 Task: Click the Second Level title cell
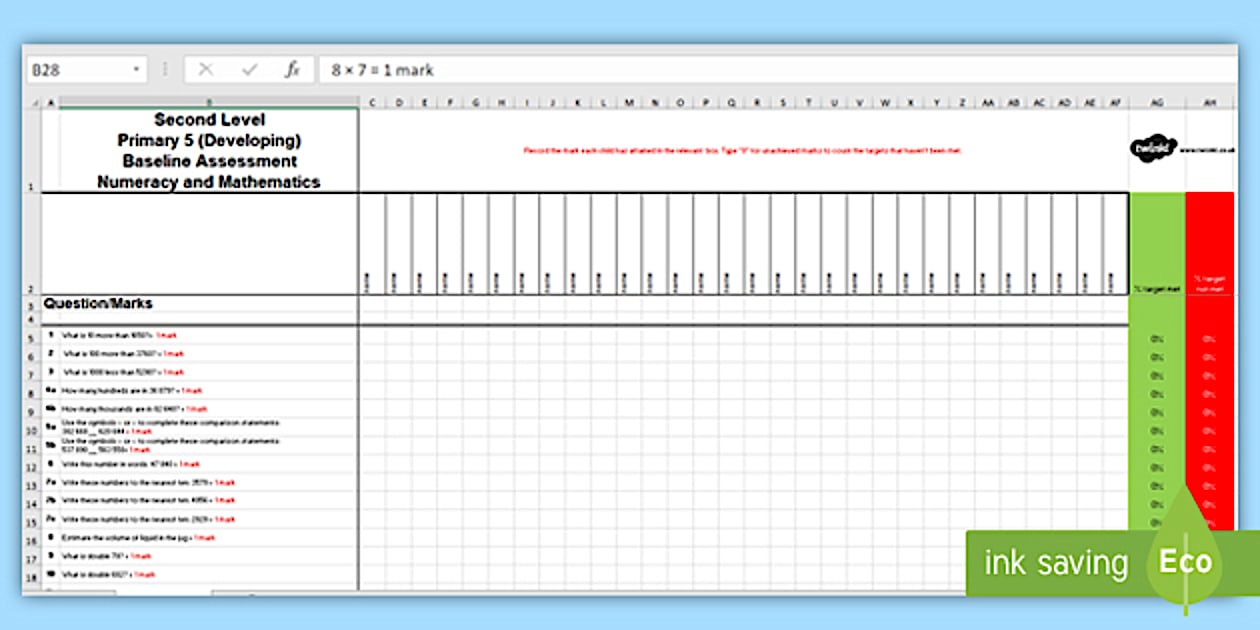(209, 150)
